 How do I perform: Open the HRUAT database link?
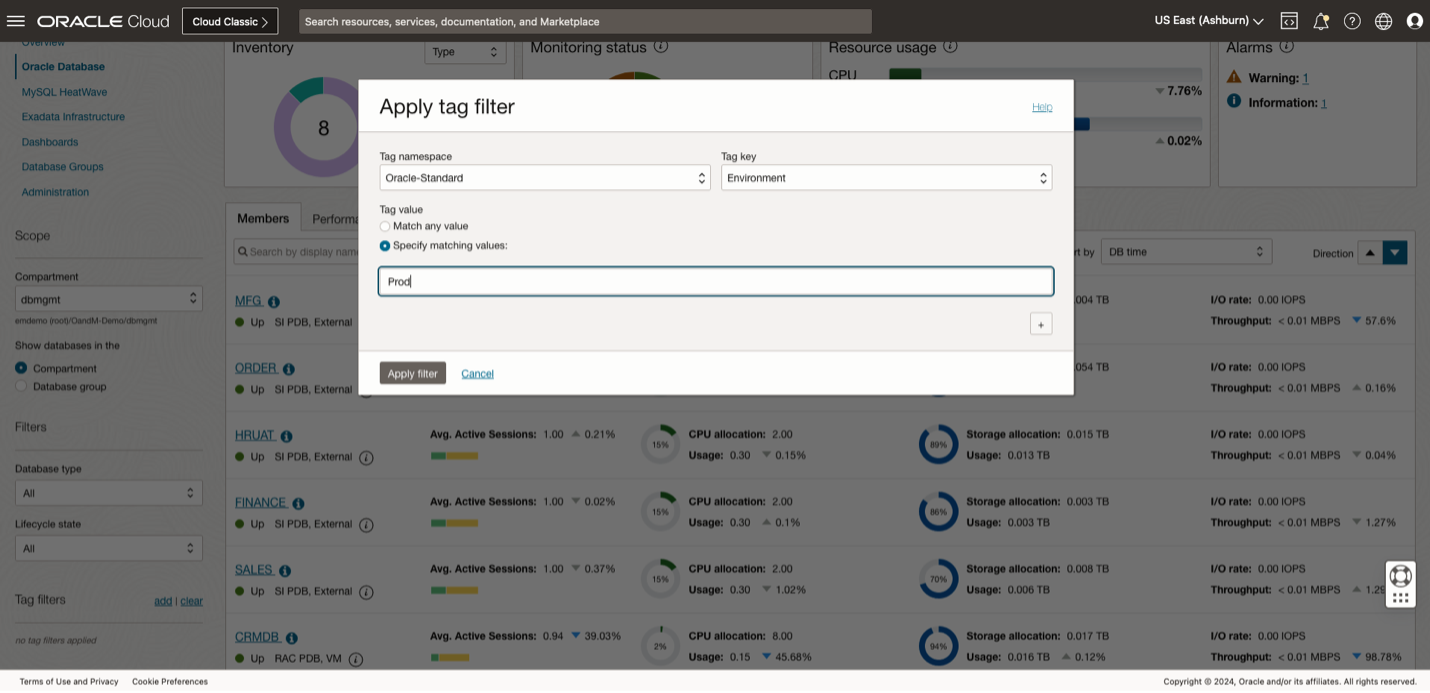pos(254,435)
